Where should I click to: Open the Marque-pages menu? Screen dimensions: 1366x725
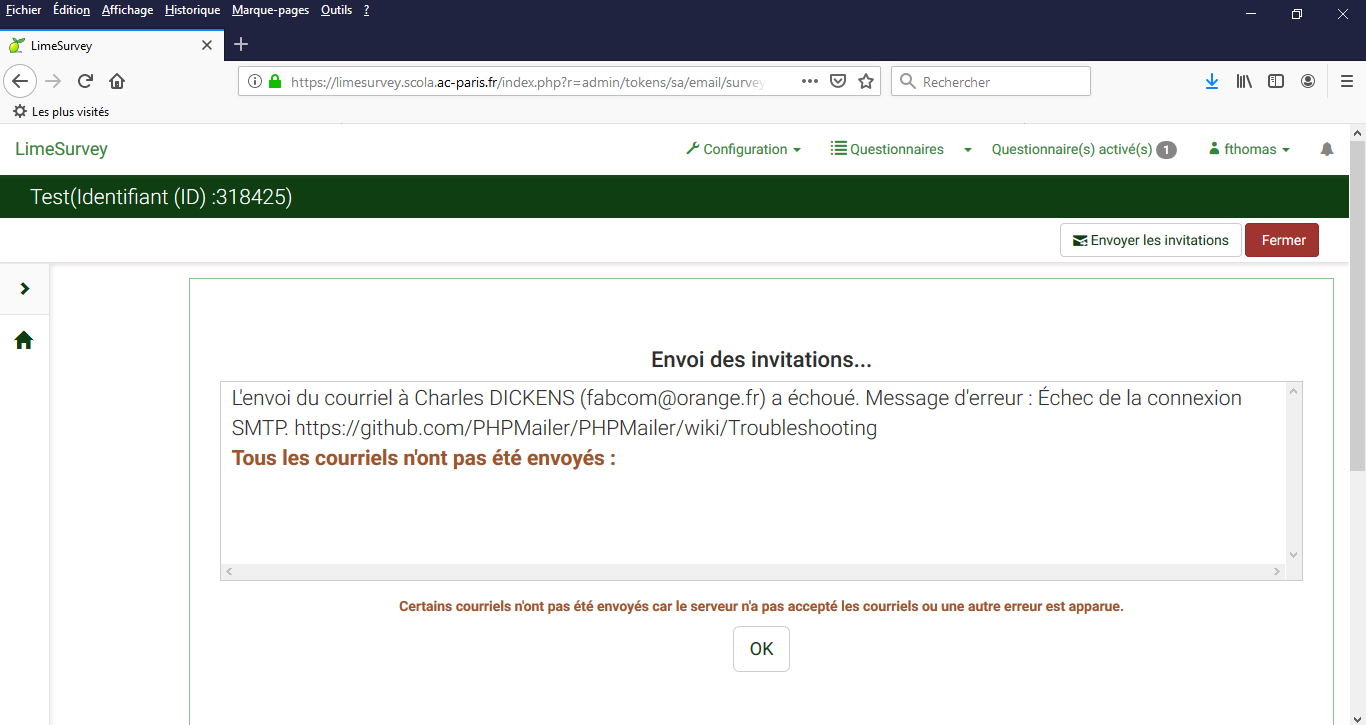tap(270, 10)
